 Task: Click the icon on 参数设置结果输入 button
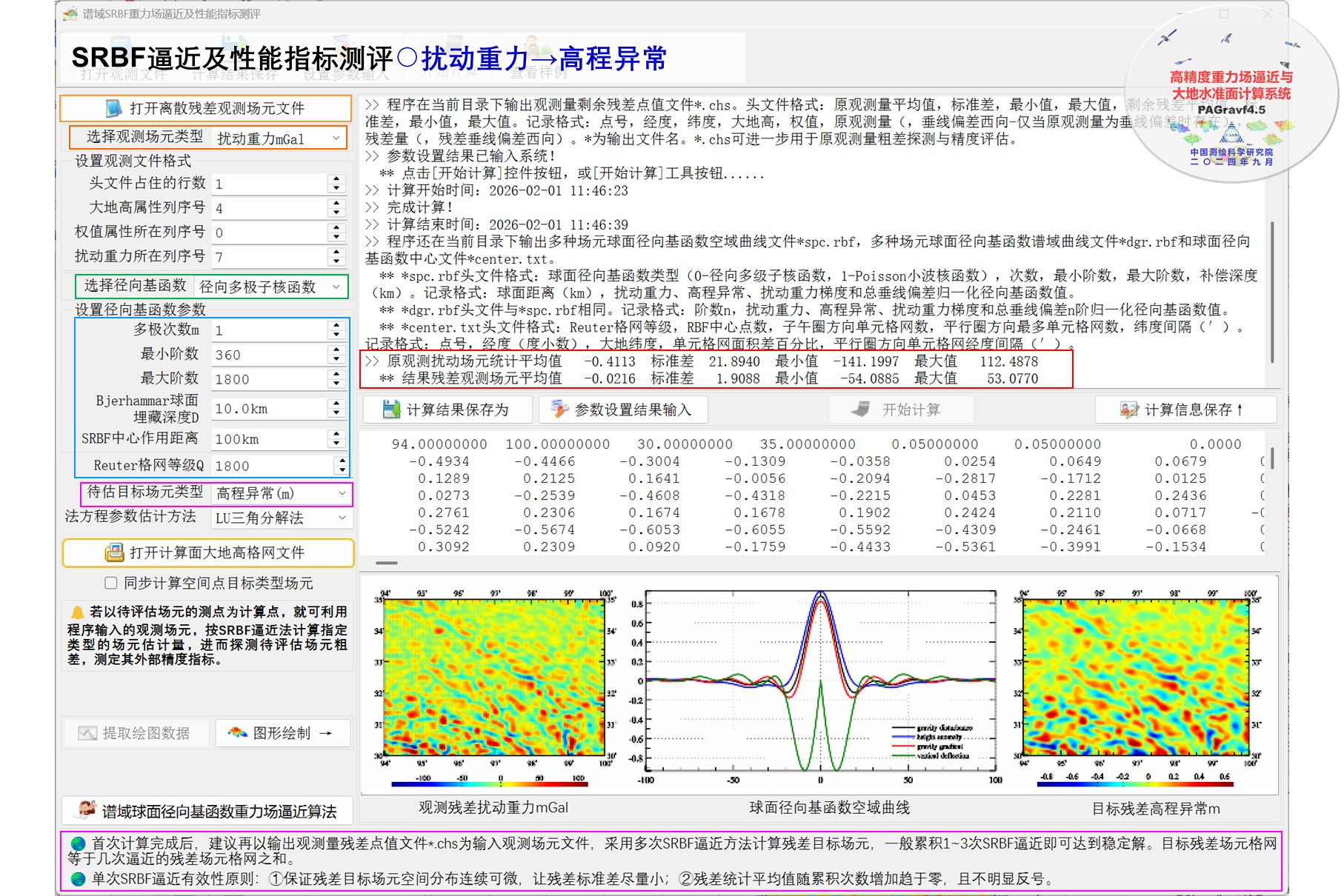pos(559,409)
